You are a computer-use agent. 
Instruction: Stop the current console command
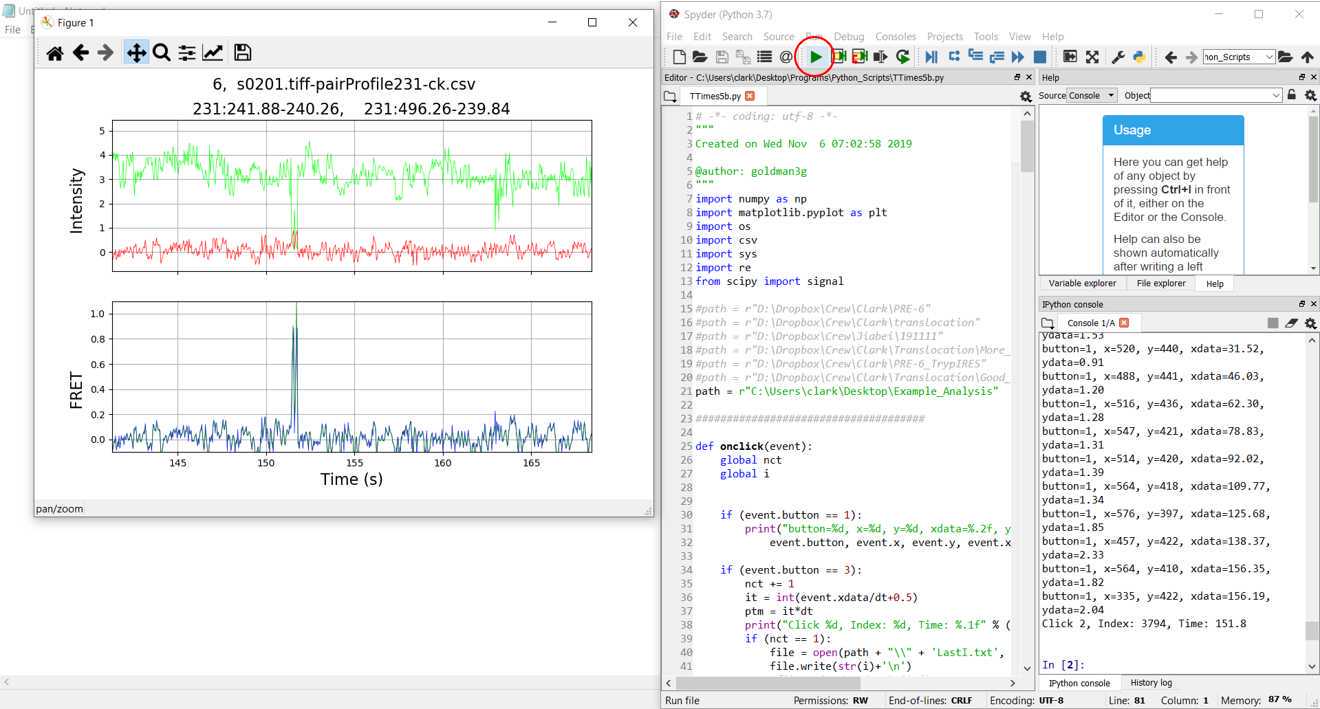1273,323
